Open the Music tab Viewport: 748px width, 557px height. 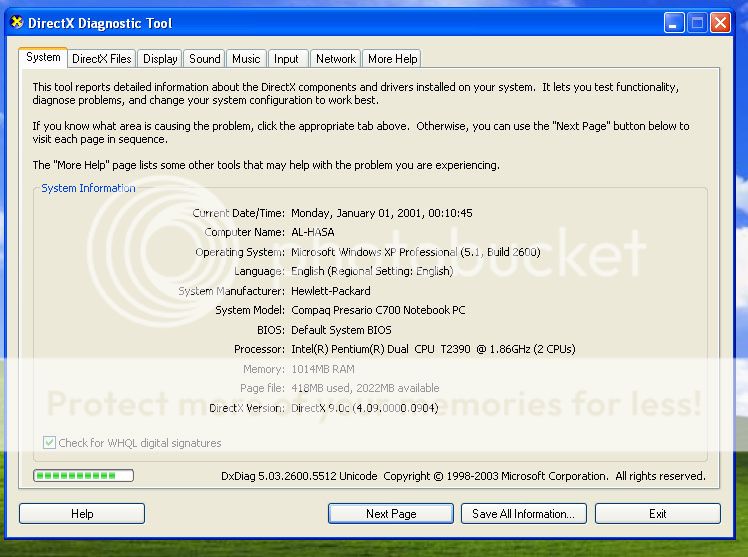[246, 59]
